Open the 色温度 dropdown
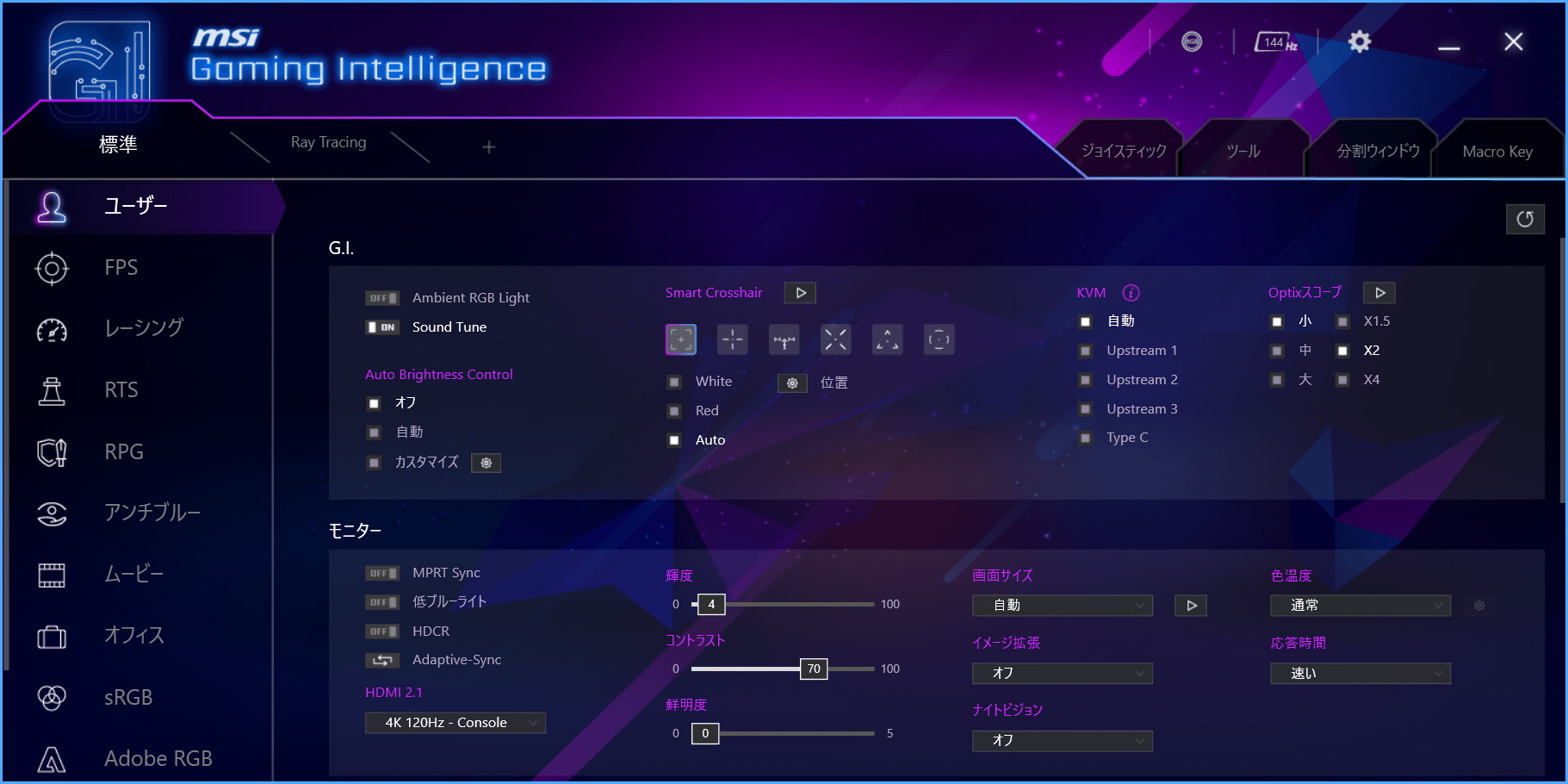The image size is (1568, 784). pos(1360,606)
